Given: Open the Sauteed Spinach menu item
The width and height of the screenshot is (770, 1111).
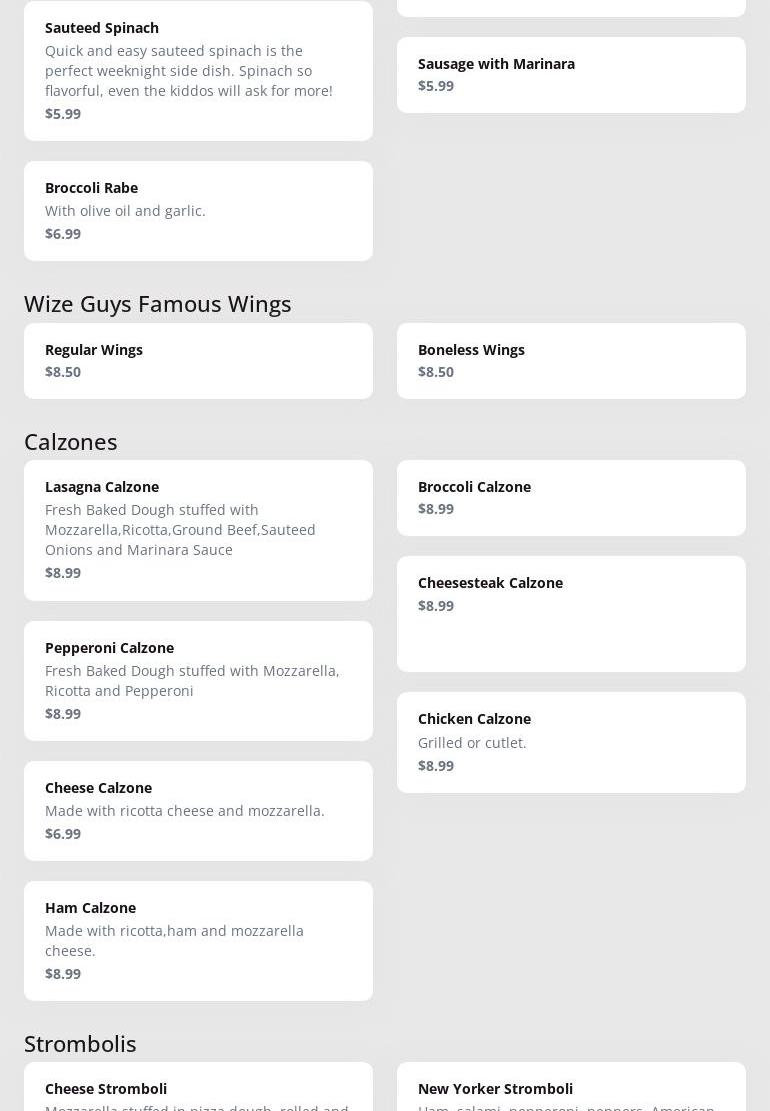Looking at the screenshot, I should [198, 71].
